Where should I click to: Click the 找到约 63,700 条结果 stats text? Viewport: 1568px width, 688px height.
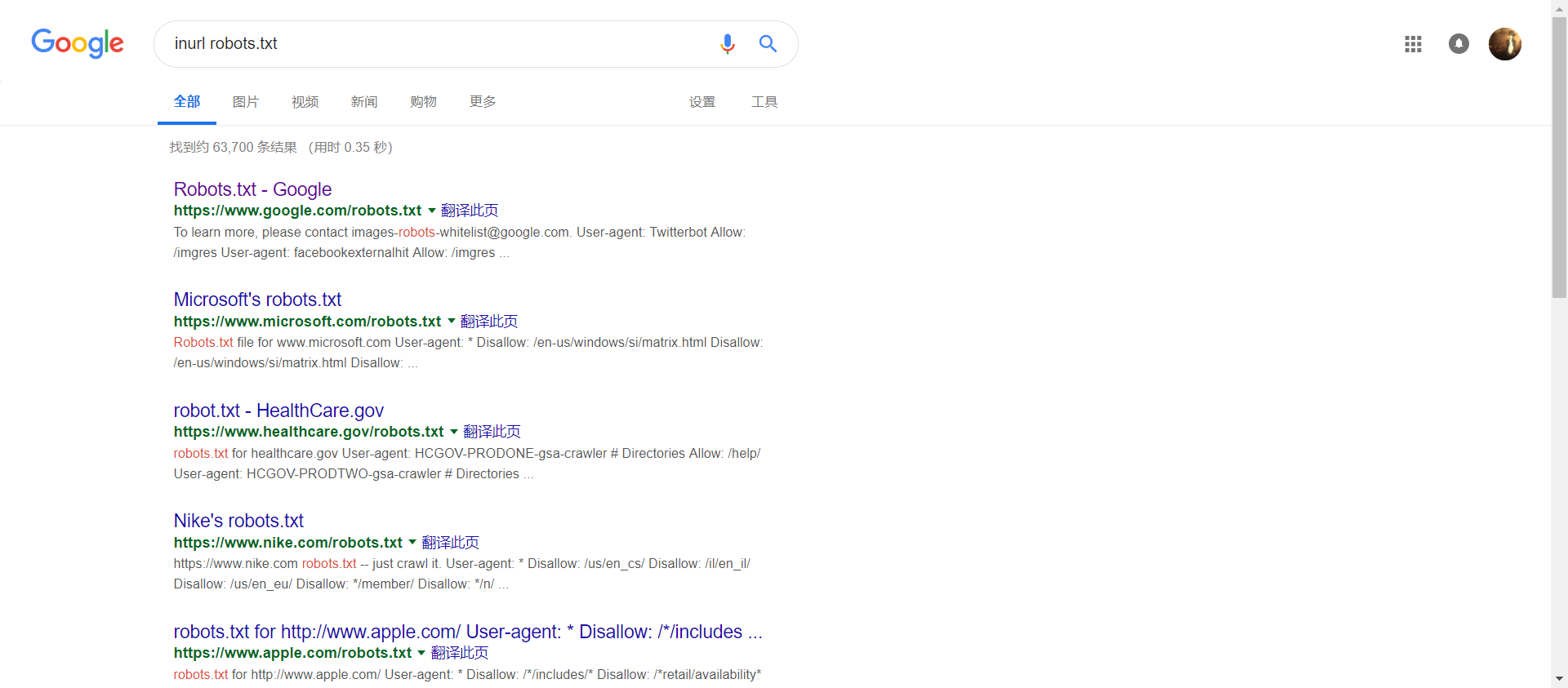234,147
